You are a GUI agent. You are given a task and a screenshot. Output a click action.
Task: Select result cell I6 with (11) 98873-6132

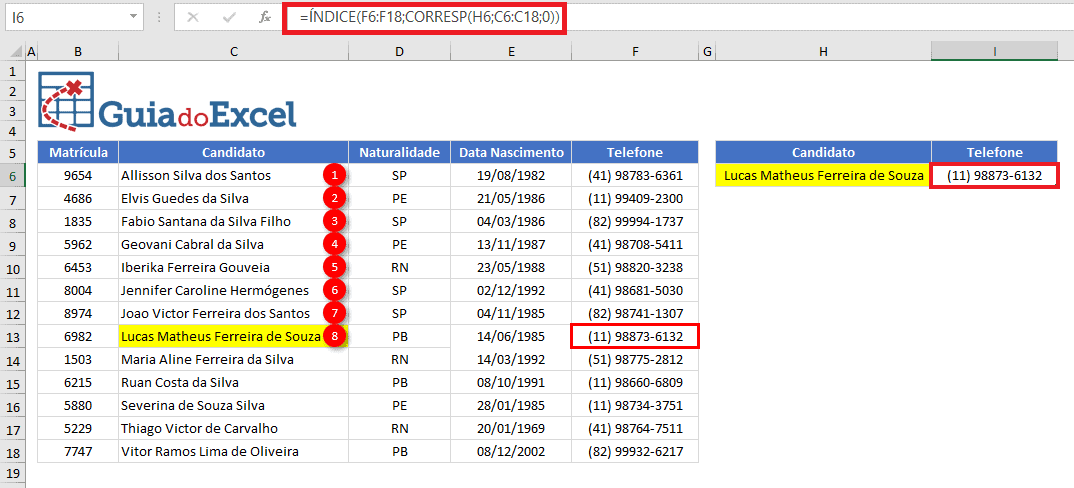995,175
